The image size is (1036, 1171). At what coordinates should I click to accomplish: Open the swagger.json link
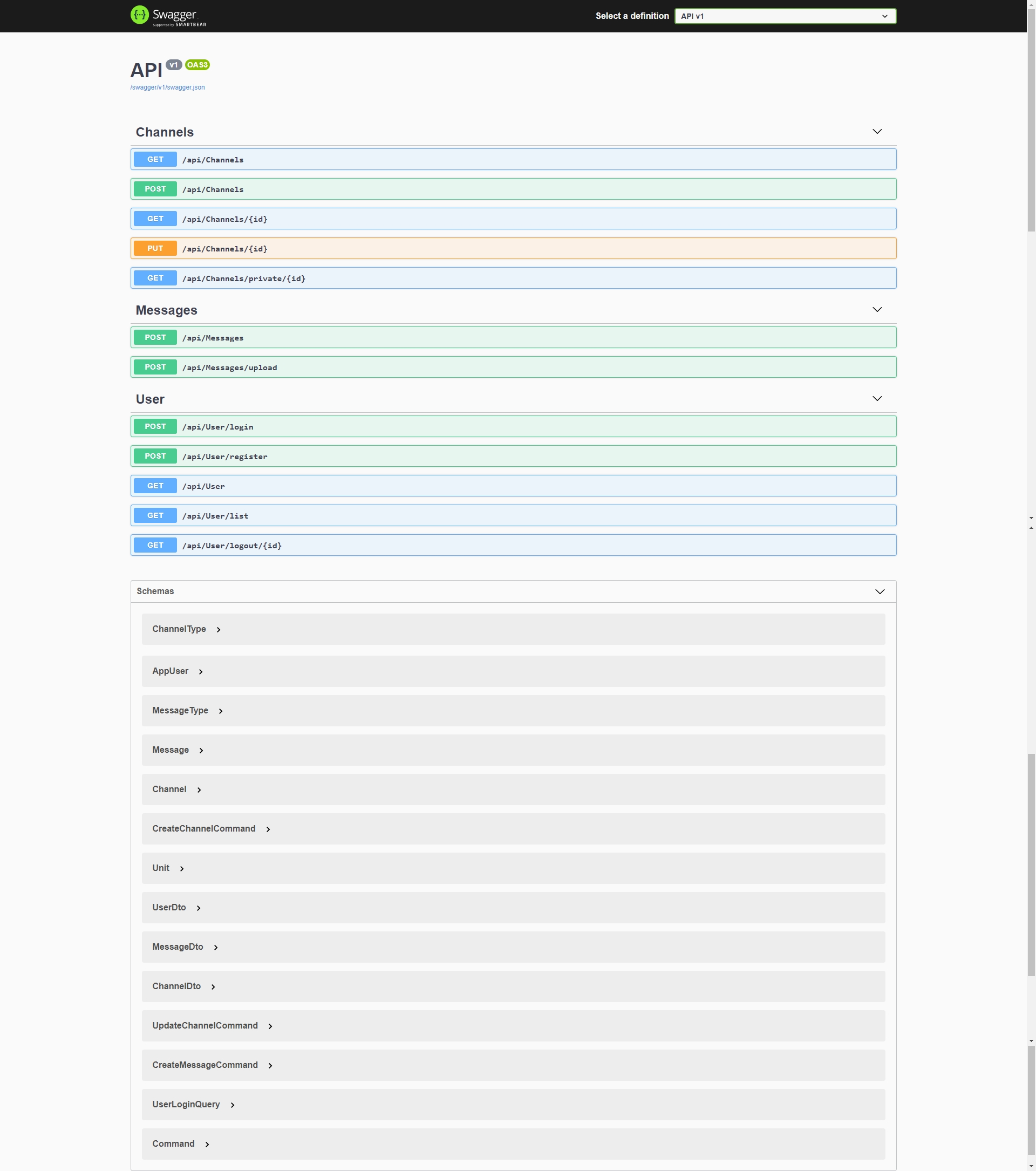[167, 87]
